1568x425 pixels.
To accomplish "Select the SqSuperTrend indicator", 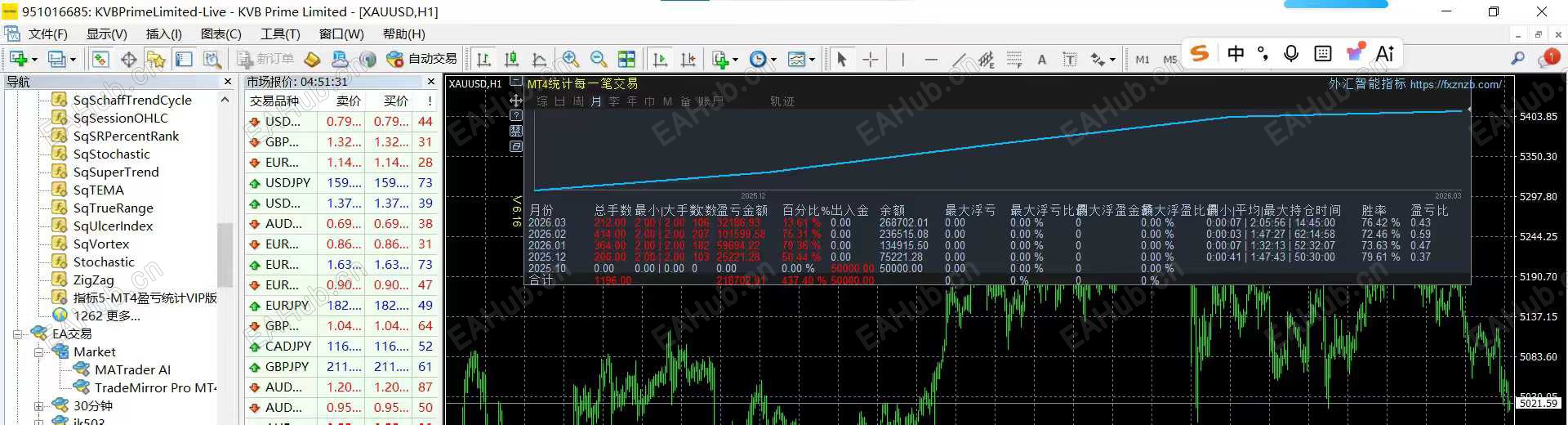I will pos(116,172).
